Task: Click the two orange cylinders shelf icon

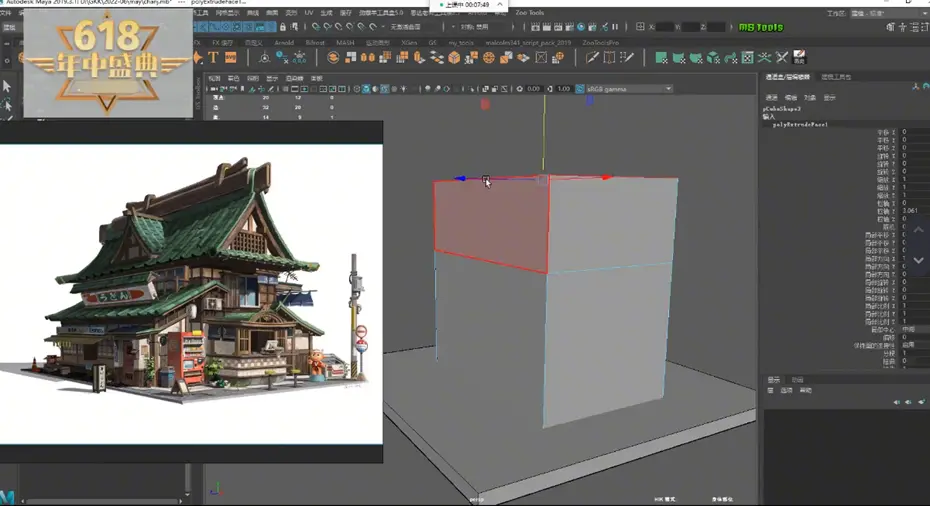Action: click(368, 57)
